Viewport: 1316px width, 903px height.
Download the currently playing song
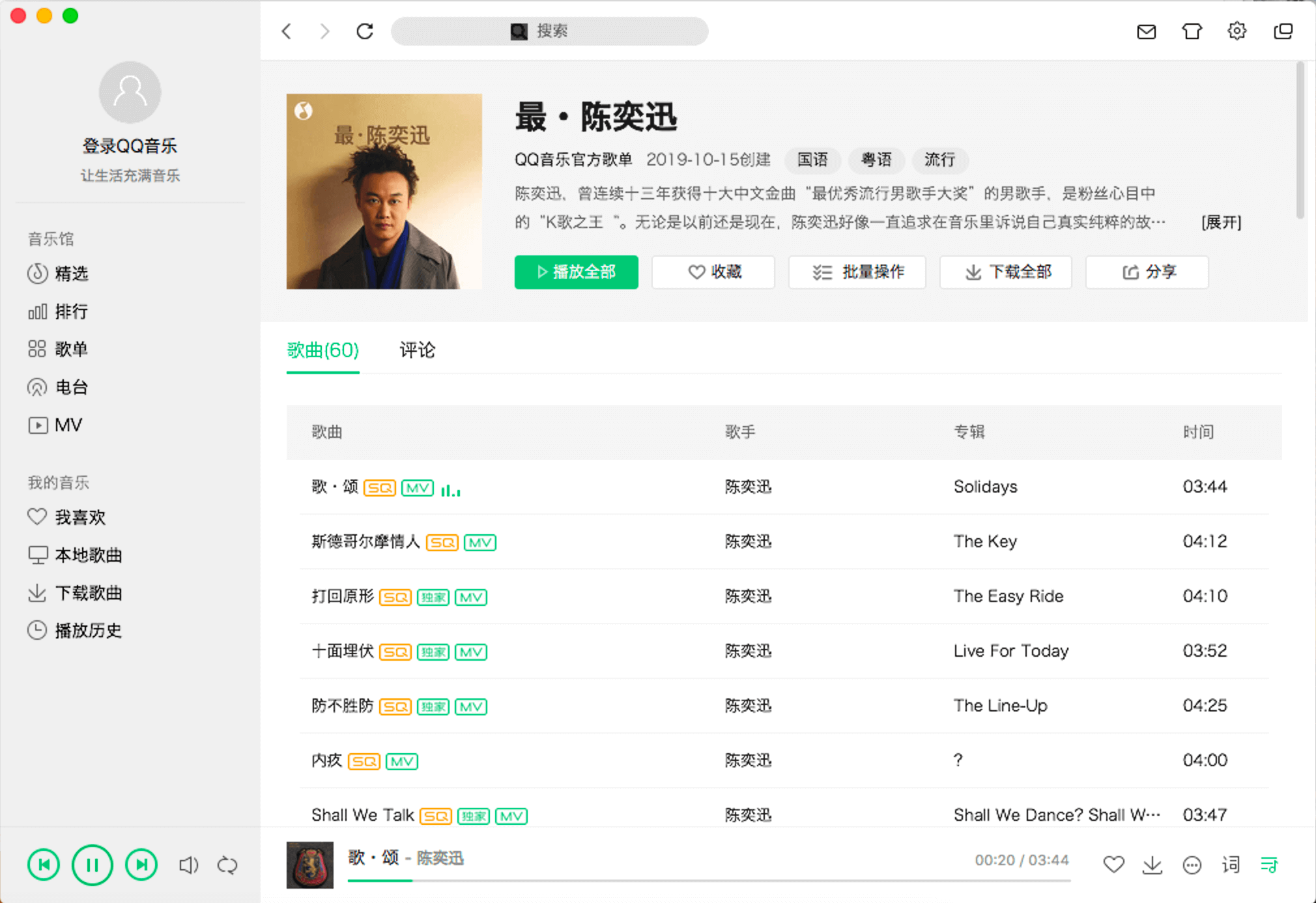tap(1152, 865)
